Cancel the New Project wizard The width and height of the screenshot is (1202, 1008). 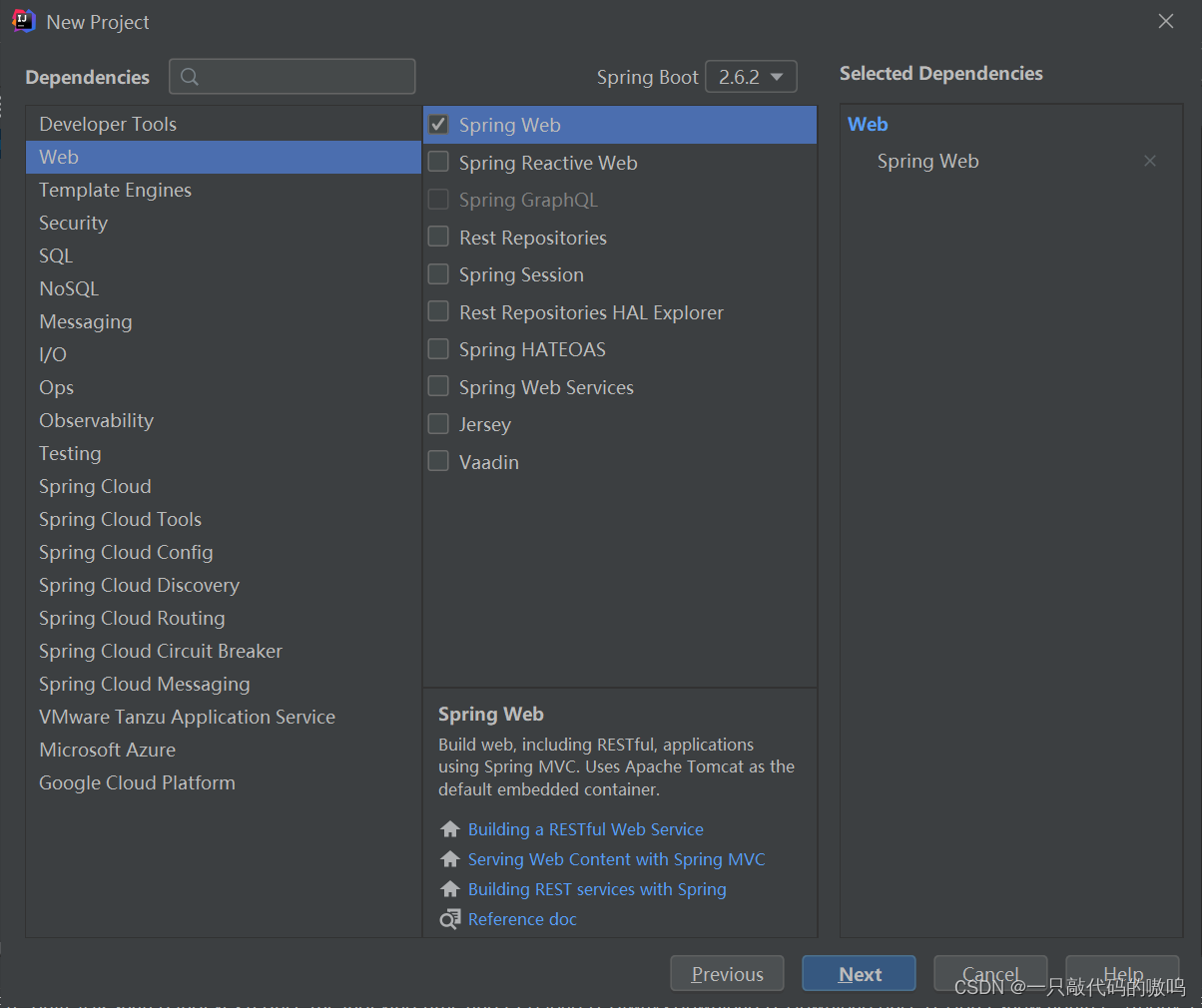[x=990, y=974]
